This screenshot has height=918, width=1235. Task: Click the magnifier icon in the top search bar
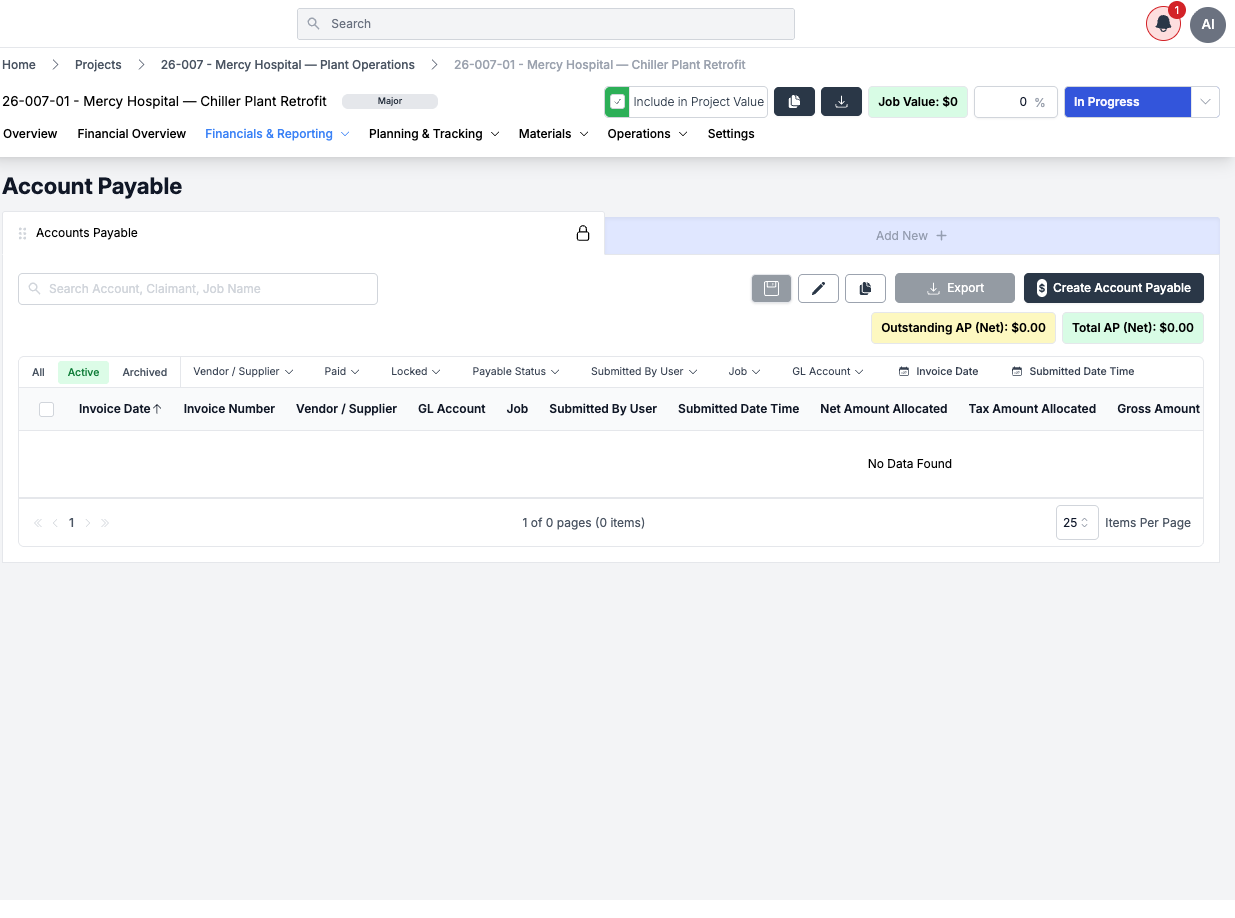pyautogui.click(x=314, y=24)
